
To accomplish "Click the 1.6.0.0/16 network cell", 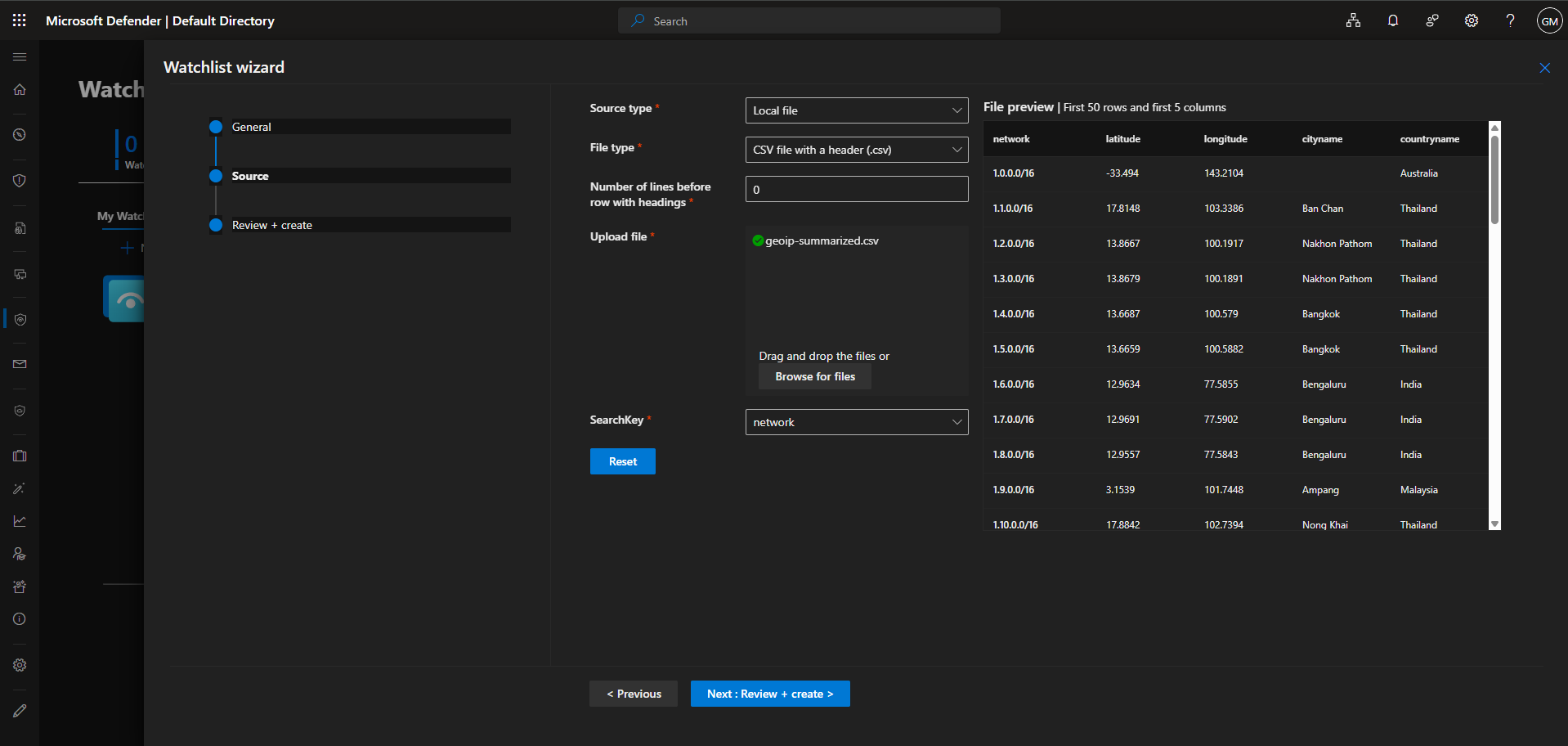I will coord(1013,384).
